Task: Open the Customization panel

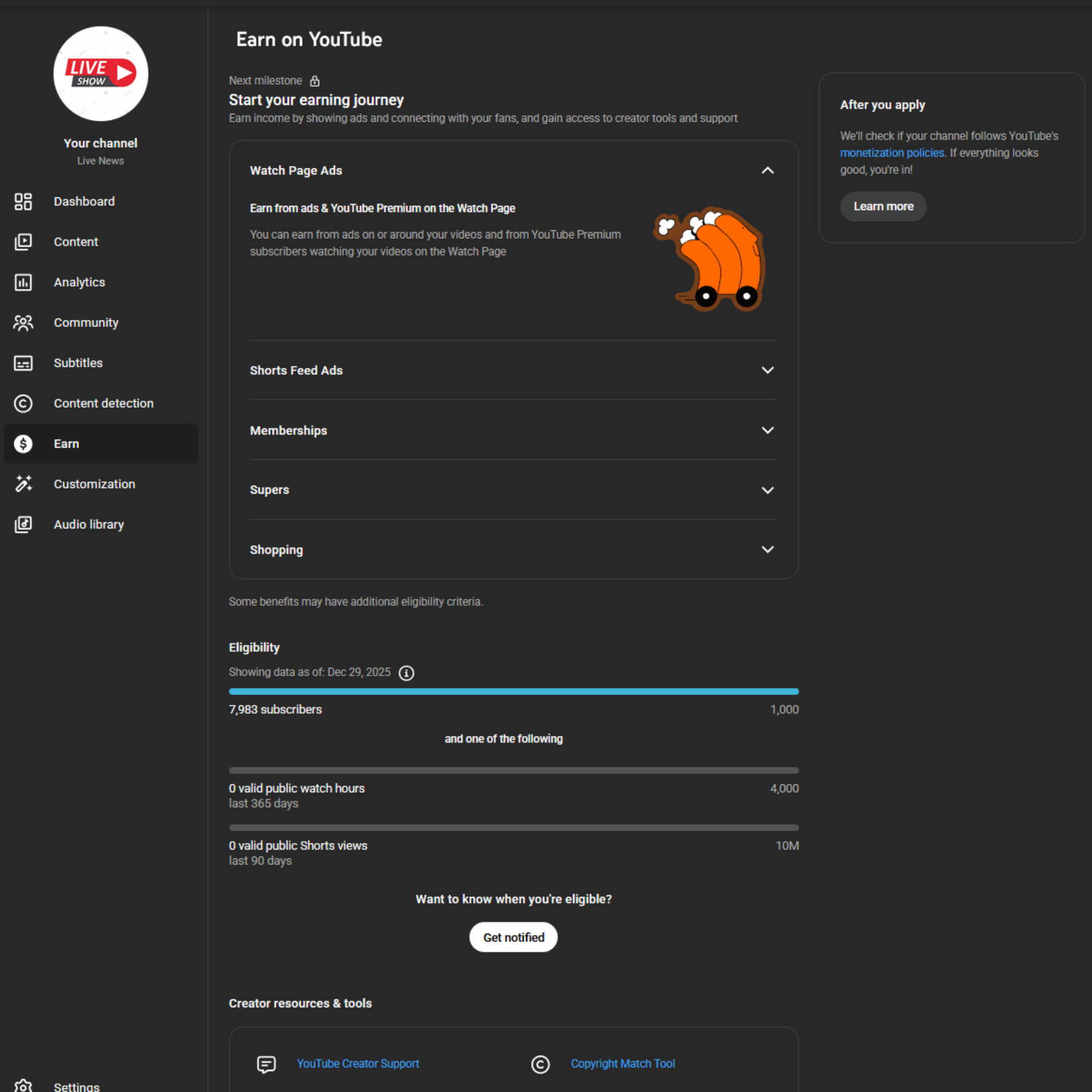Action: point(94,484)
